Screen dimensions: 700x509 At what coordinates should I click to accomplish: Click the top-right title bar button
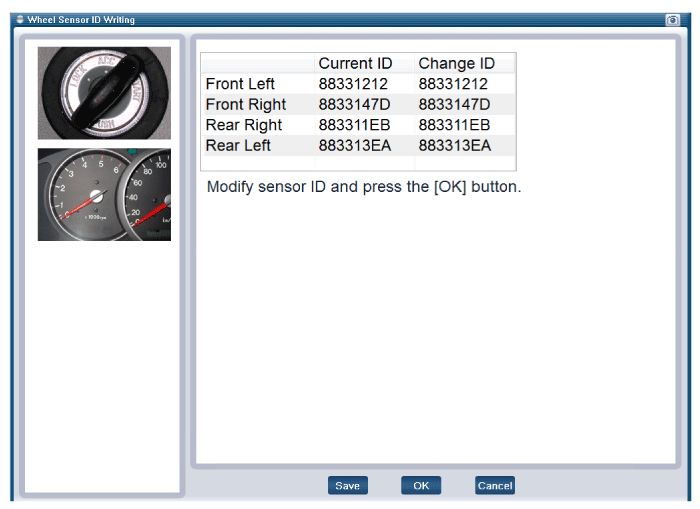point(672,20)
